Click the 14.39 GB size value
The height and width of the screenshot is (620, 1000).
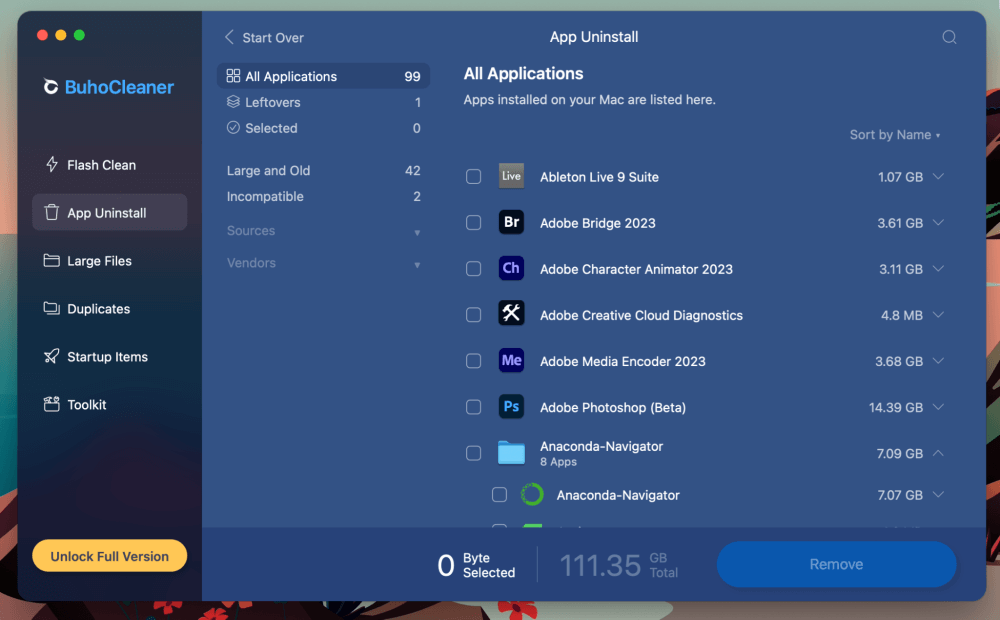895,407
